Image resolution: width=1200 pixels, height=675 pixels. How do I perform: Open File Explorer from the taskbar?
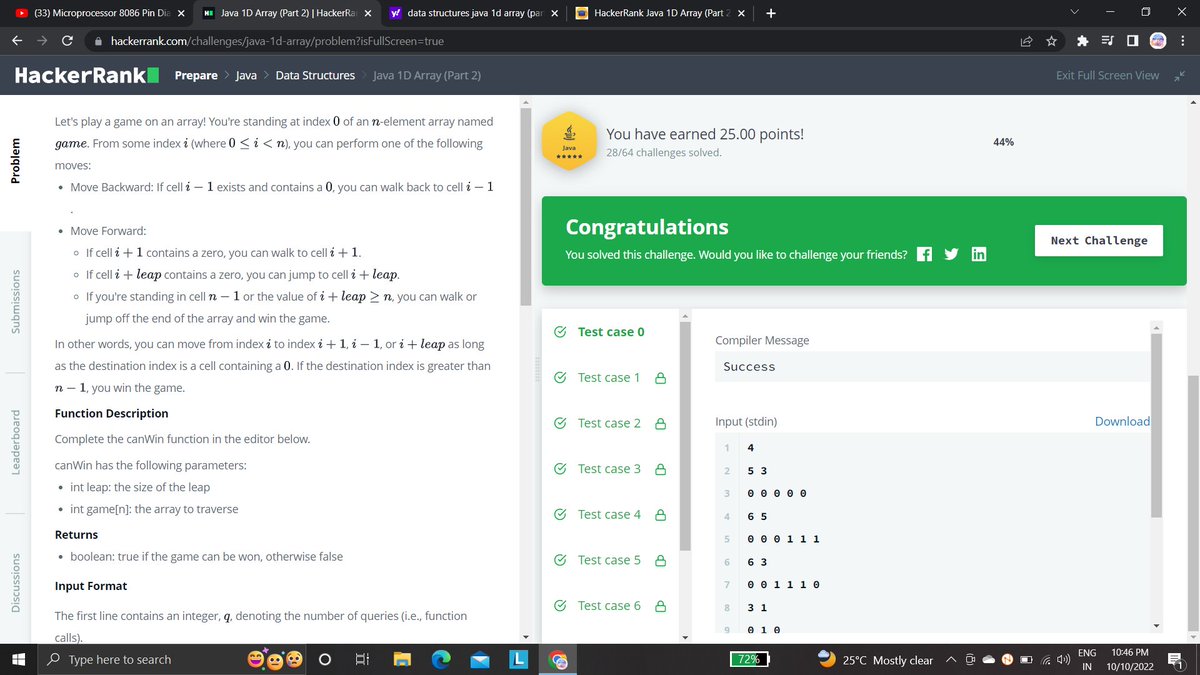[402, 660]
